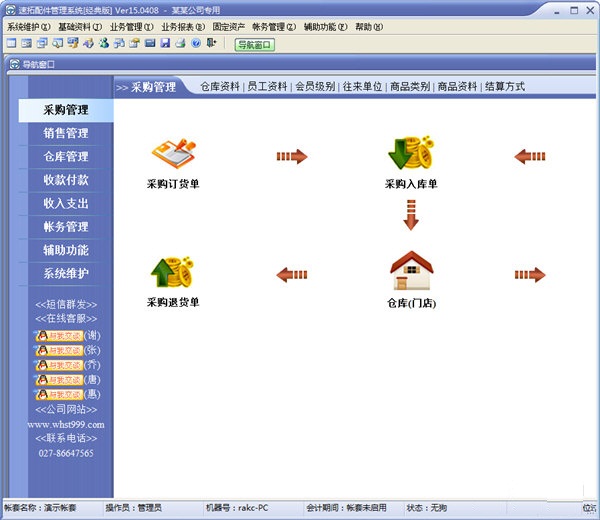Click 状态：无狗 in status bar
Viewport: 600px width, 520px height.
(427, 508)
